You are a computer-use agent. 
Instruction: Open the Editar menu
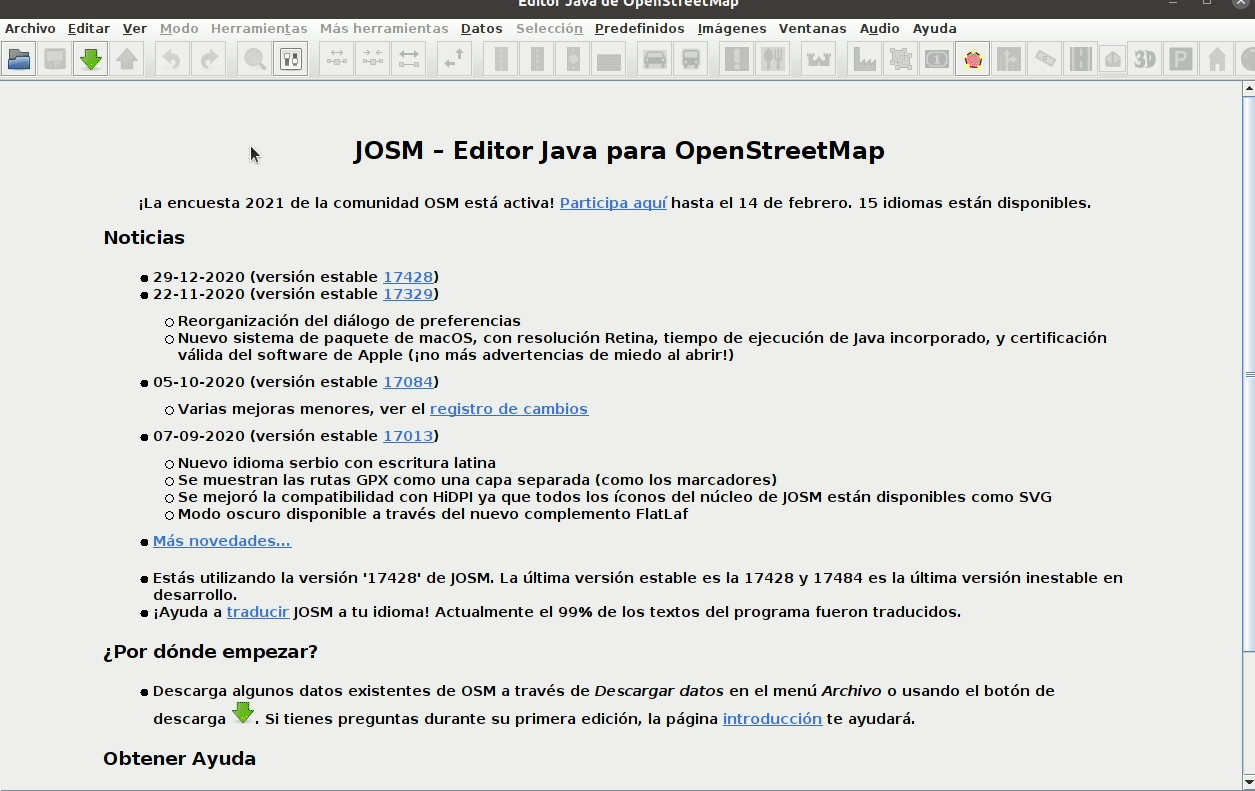[89, 28]
